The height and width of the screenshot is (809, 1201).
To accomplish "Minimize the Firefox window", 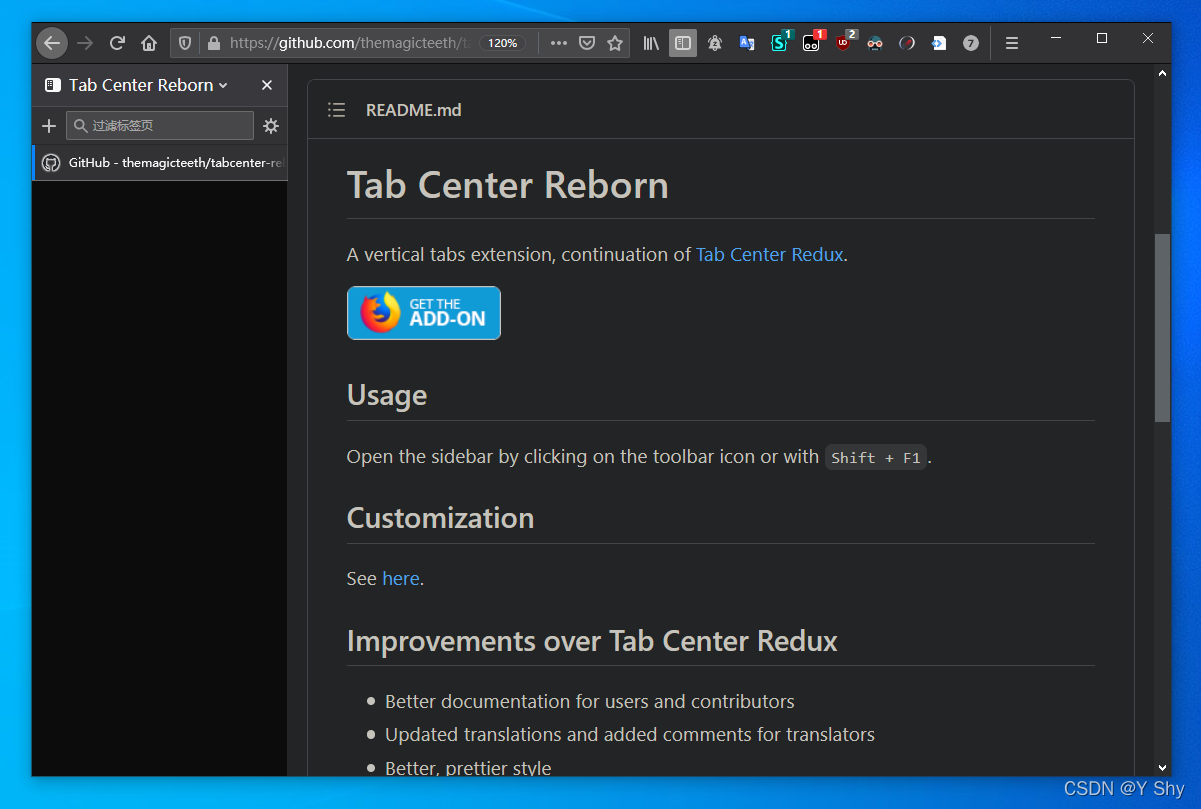I will (x=1056, y=38).
